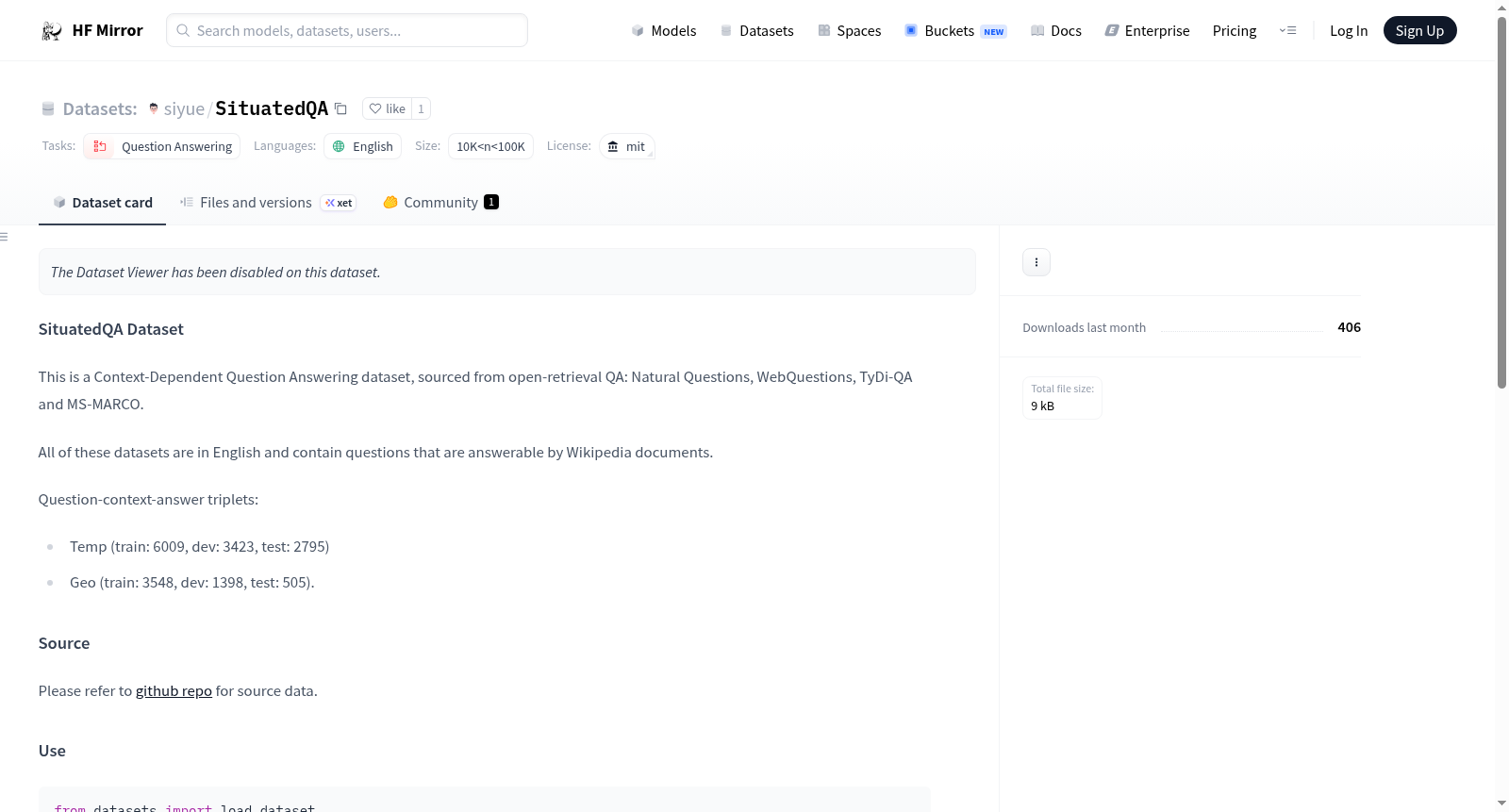This screenshot has width=1509, height=812.
Task: Select the Question Answering task tag
Action: pyautogui.click(x=161, y=146)
